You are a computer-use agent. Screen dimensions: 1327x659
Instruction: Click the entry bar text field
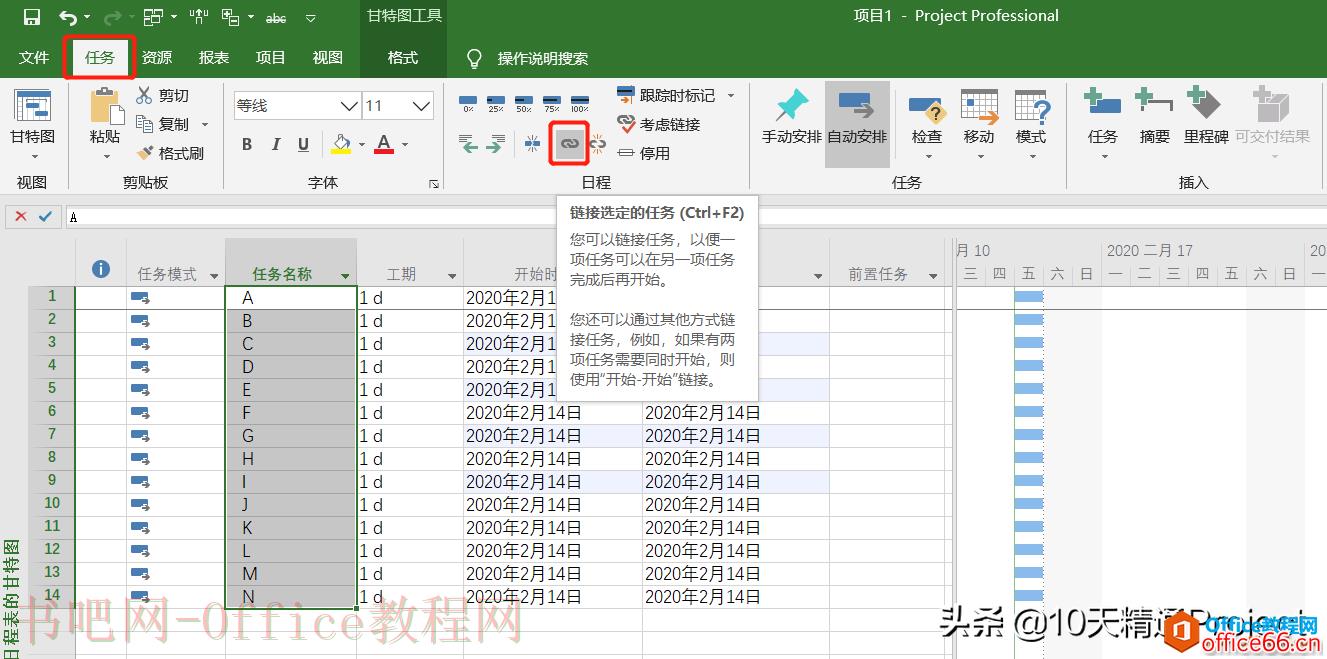pos(696,216)
